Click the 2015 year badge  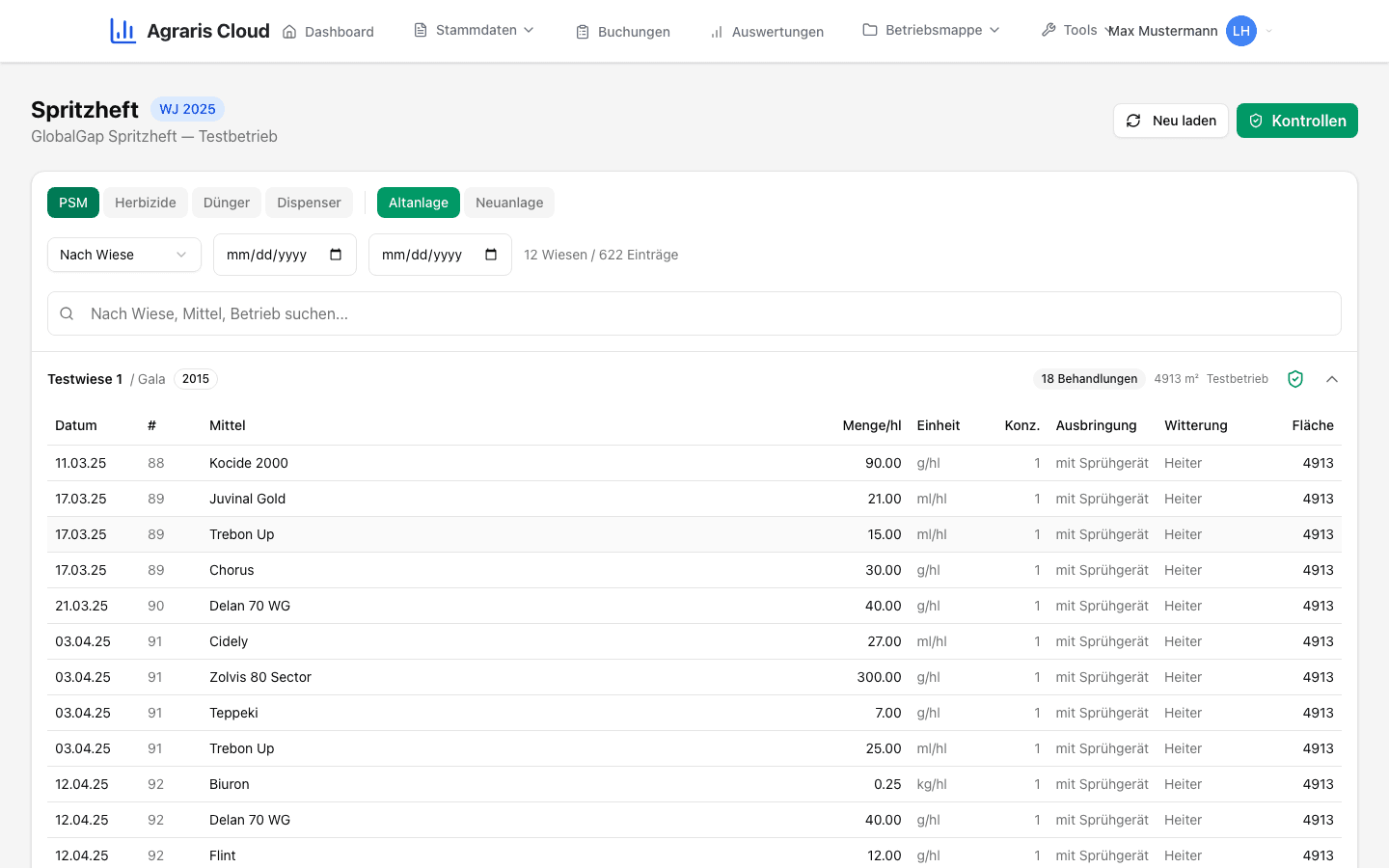click(196, 379)
